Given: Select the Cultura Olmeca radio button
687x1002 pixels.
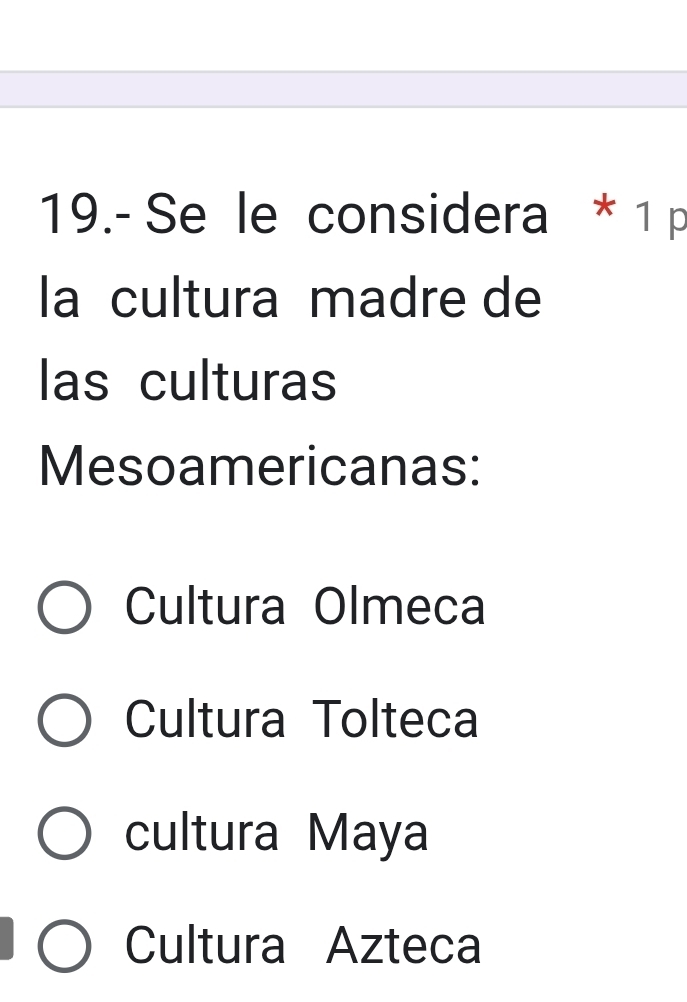Looking at the screenshot, I should [x=65, y=609].
